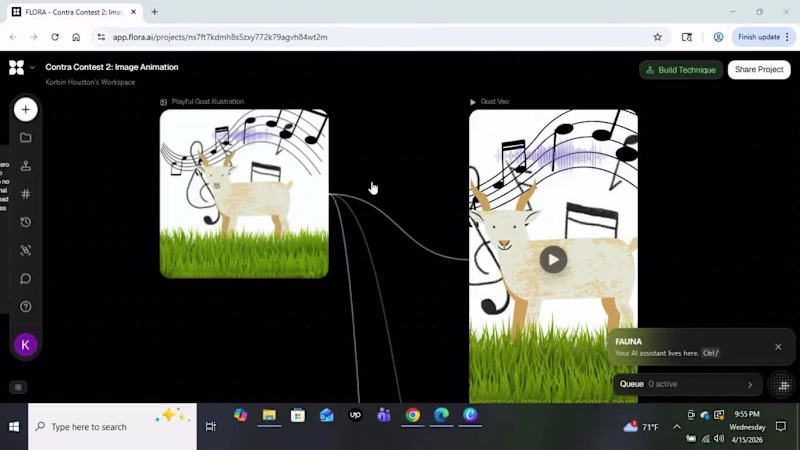
Task: Open the stamp tool in sidebar
Action: click(26, 166)
